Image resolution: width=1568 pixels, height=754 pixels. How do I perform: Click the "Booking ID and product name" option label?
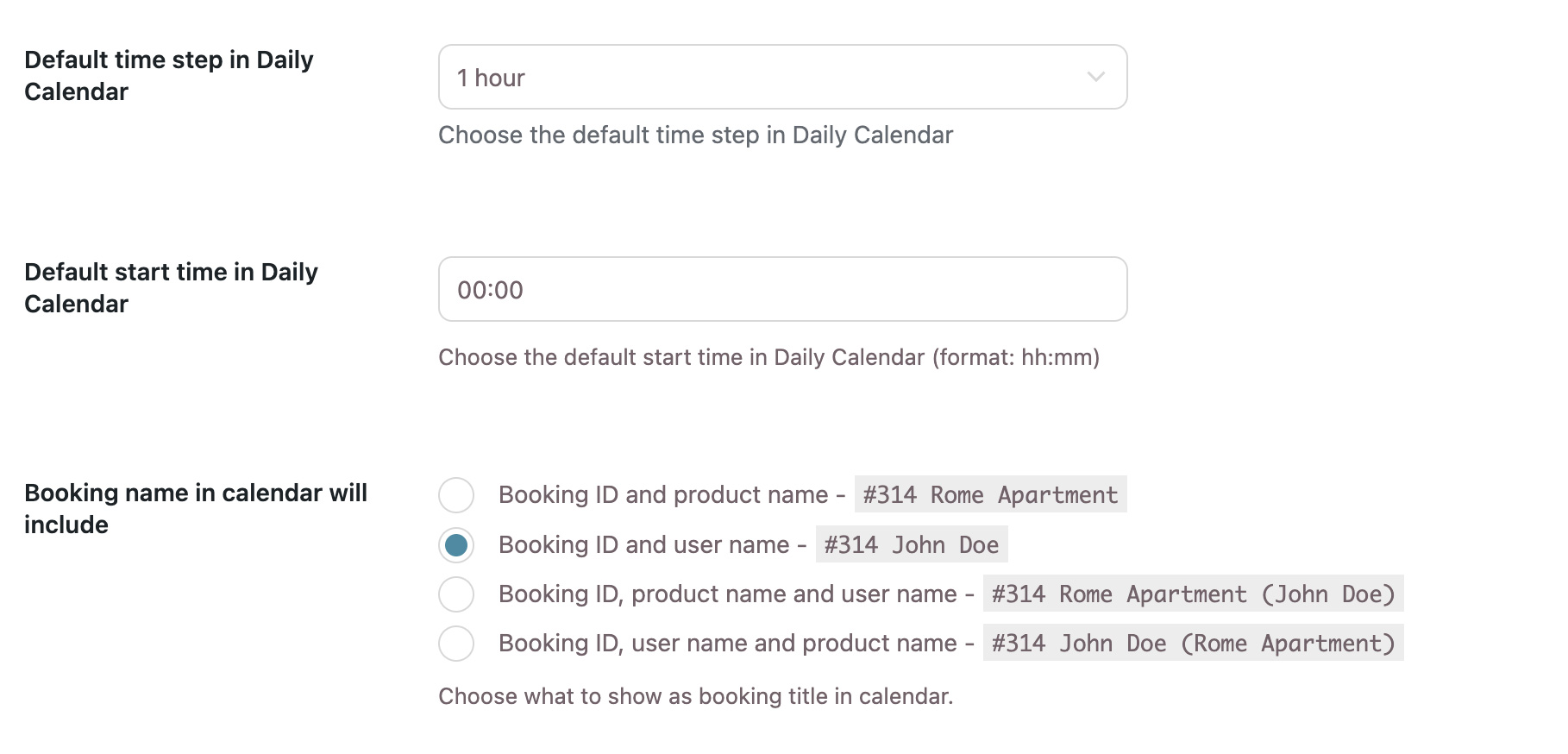[x=662, y=495]
